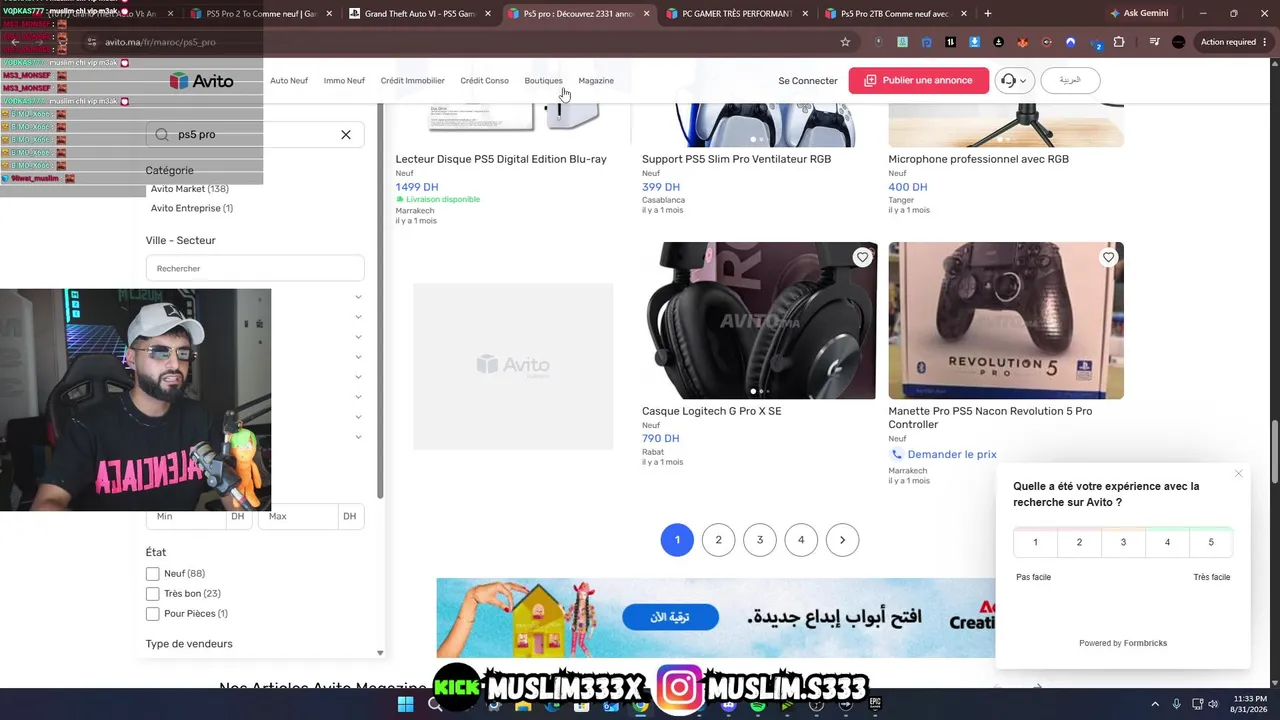Viewport: 1280px width, 720px height.
Task: Open the 'Boutiques' menu item
Action: [x=543, y=81]
